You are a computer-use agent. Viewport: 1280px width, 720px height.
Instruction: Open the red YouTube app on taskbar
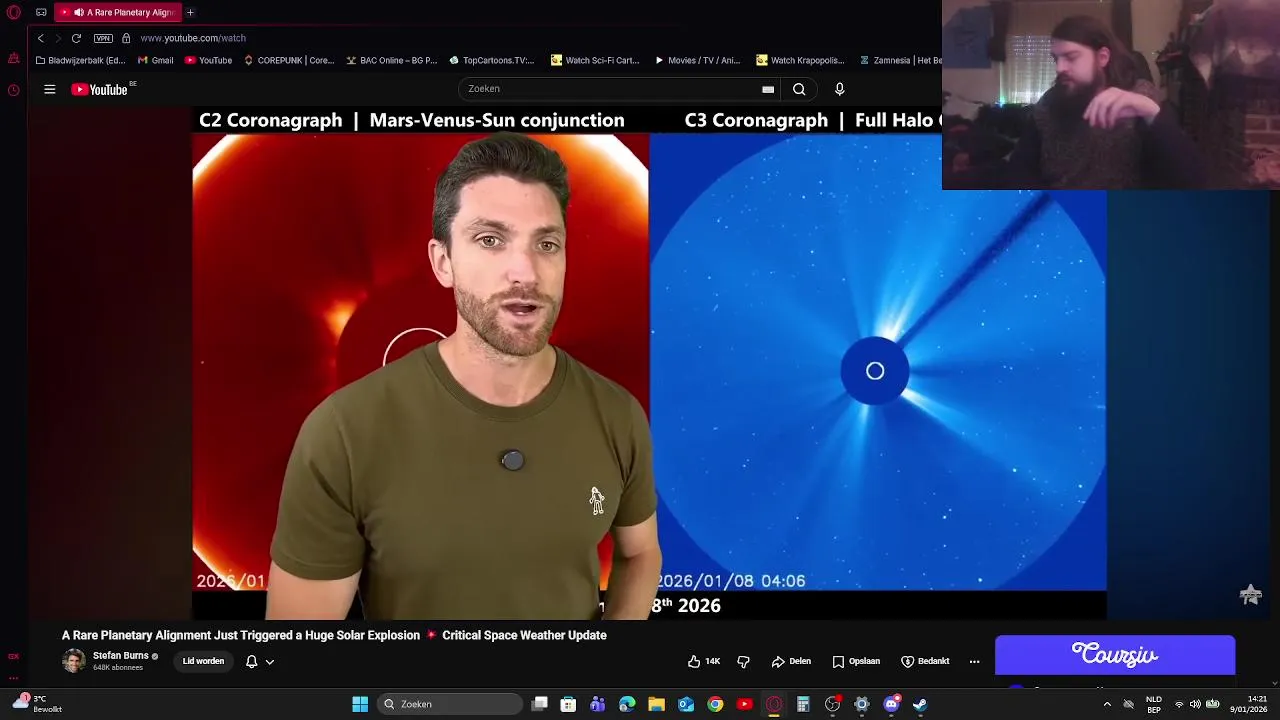pos(744,704)
